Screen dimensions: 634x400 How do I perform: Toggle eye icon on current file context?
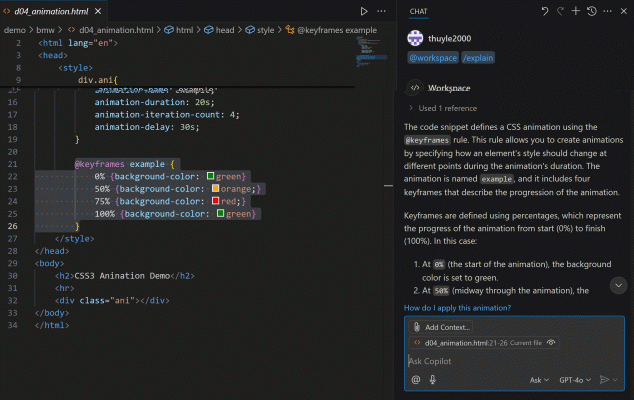pyautogui.click(x=551, y=343)
